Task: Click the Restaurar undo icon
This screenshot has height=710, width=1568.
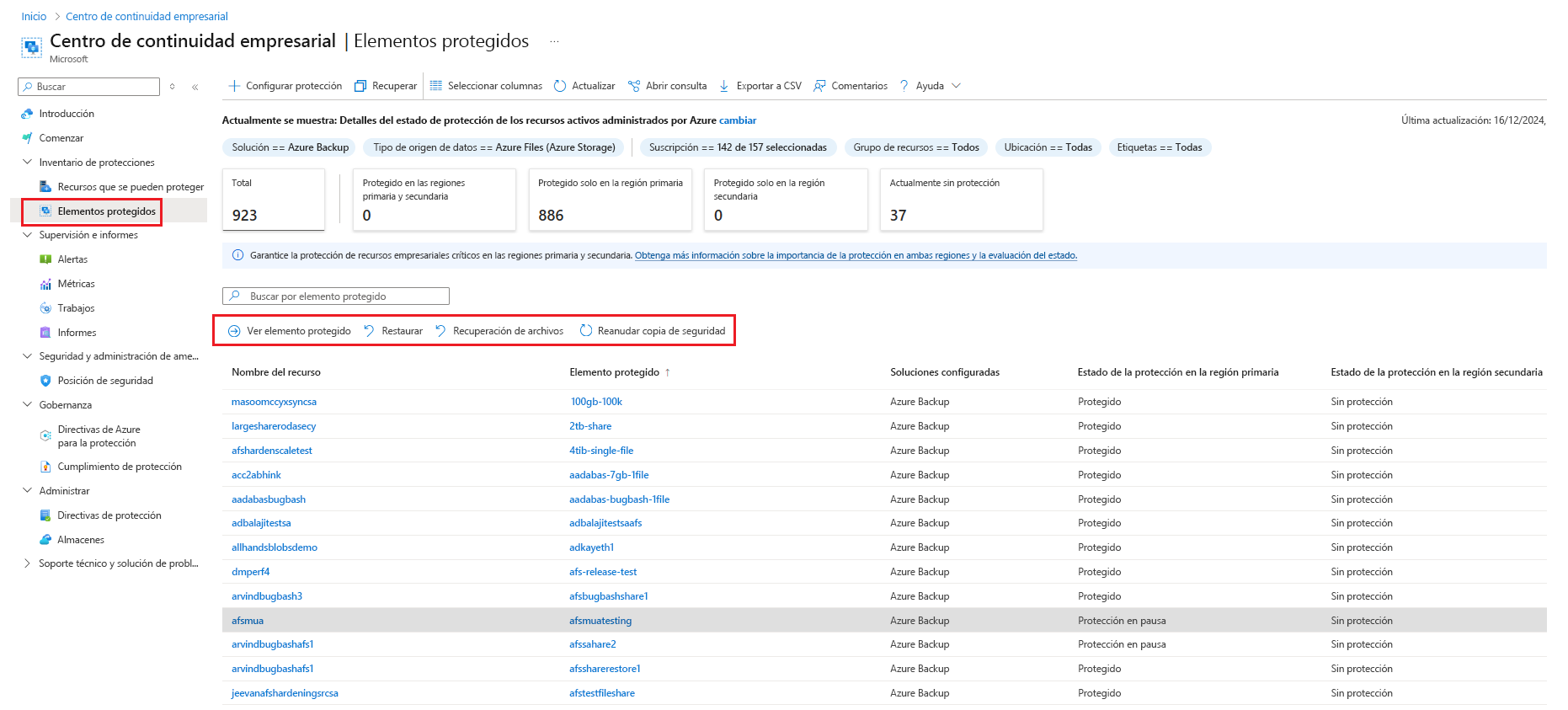Action: pyautogui.click(x=369, y=331)
